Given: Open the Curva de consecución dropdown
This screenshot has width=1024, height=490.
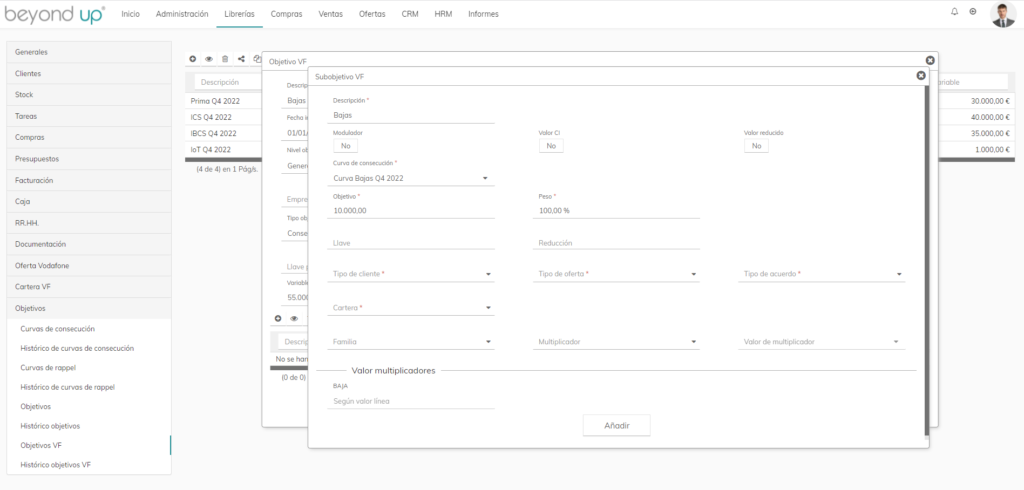Looking at the screenshot, I should click(x=413, y=178).
